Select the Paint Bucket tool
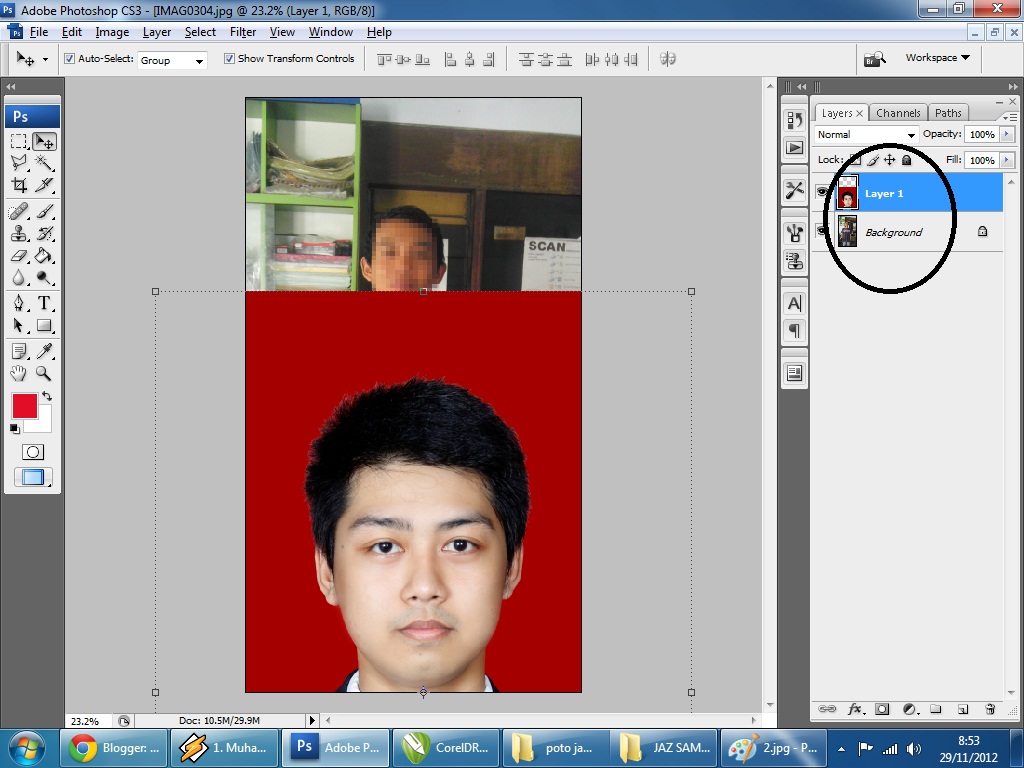1024x768 pixels. point(44,255)
